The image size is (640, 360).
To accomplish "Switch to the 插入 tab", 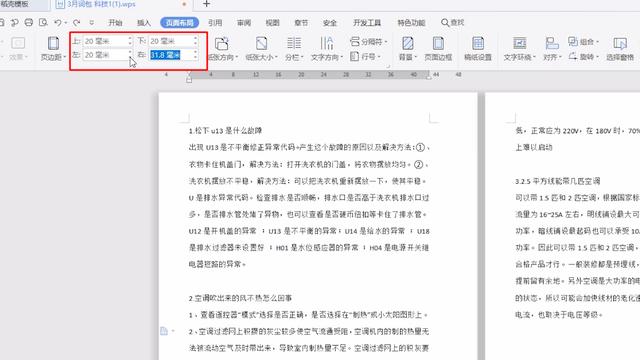I will (x=144, y=23).
